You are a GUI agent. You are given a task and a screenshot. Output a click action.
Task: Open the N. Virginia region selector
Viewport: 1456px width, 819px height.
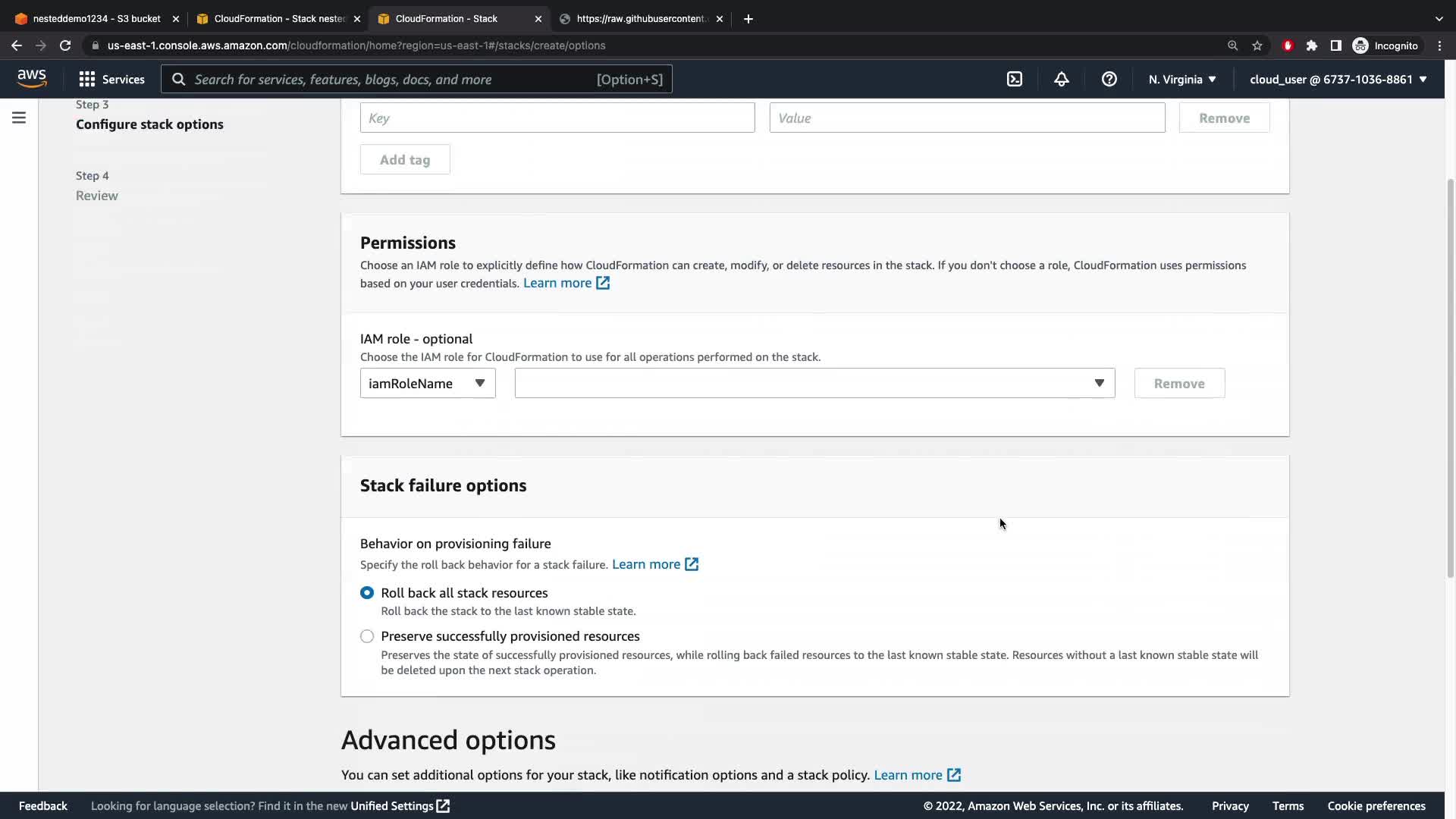(x=1182, y=80)
